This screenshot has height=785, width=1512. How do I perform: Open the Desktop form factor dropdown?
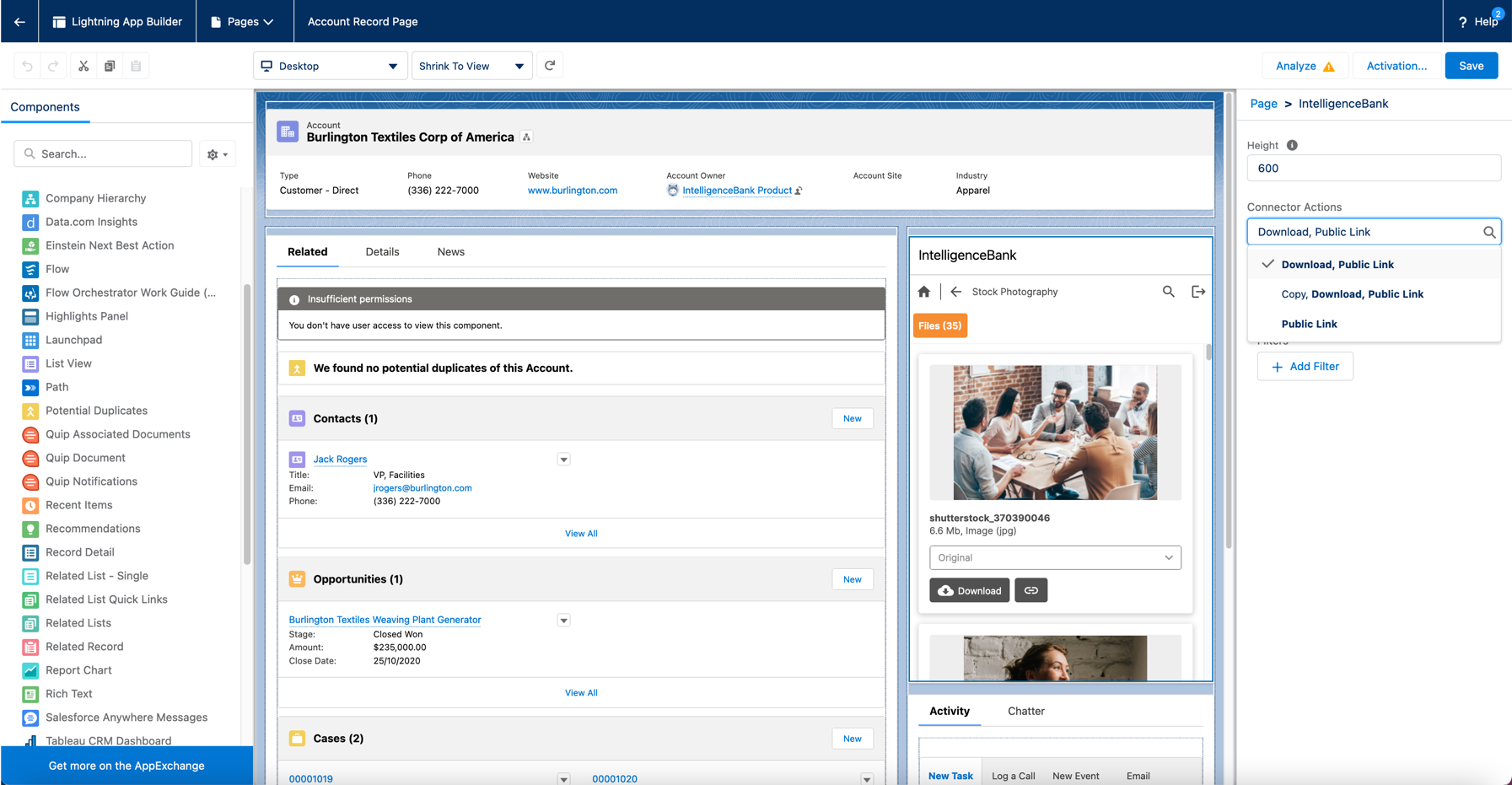tap(330, 66)
